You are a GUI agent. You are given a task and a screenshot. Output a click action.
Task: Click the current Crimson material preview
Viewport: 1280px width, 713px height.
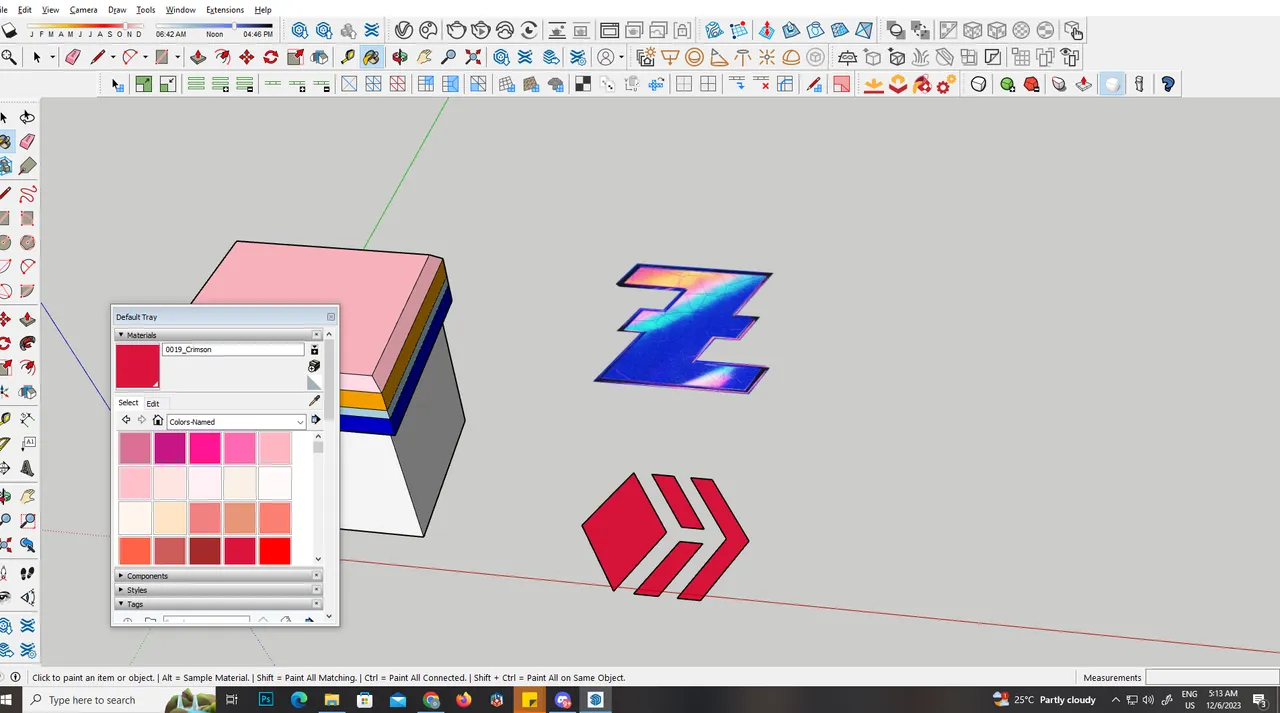(x=138, y=366)
